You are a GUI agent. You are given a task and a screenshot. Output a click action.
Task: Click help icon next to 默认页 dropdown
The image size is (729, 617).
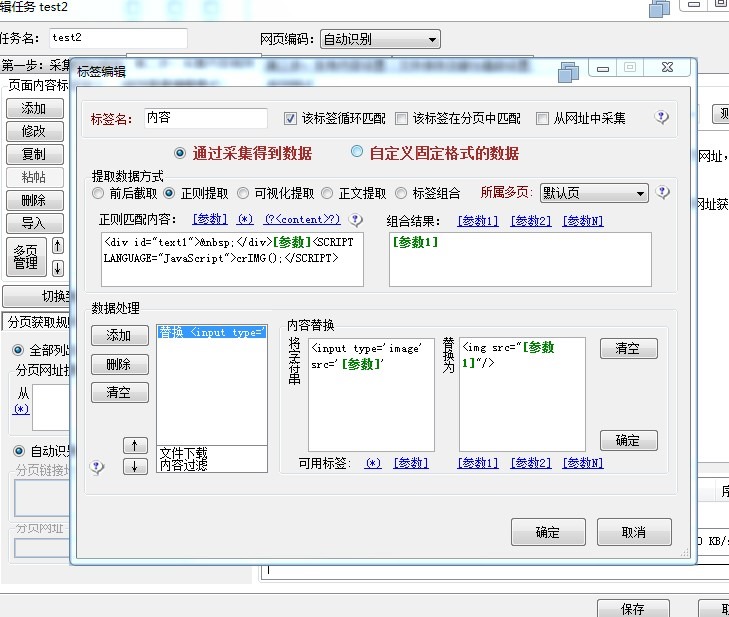click(x=662, y=192)
